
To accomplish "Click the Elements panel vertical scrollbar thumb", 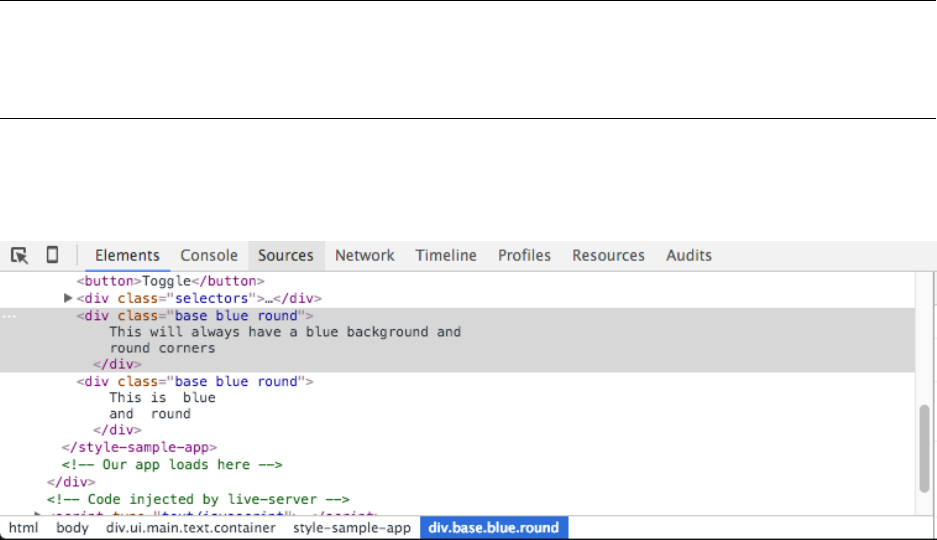I will coord(924,449).
